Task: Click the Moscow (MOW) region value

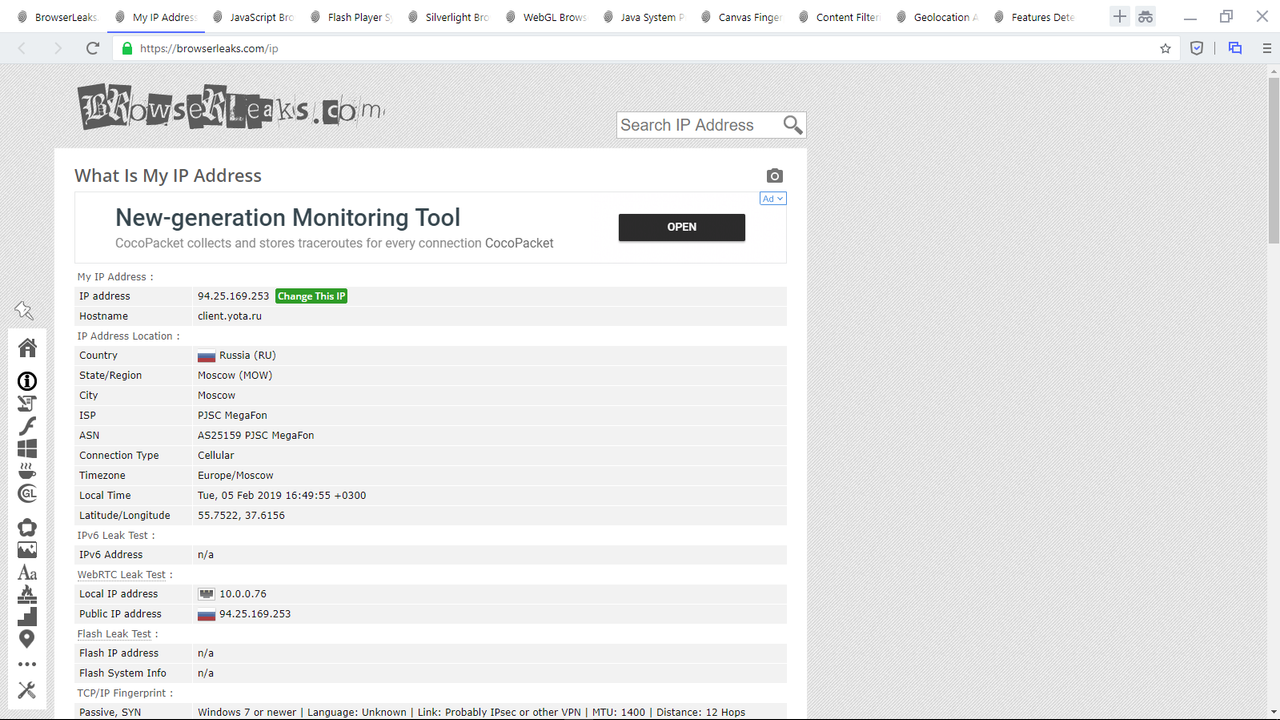Action: point(235,375)
